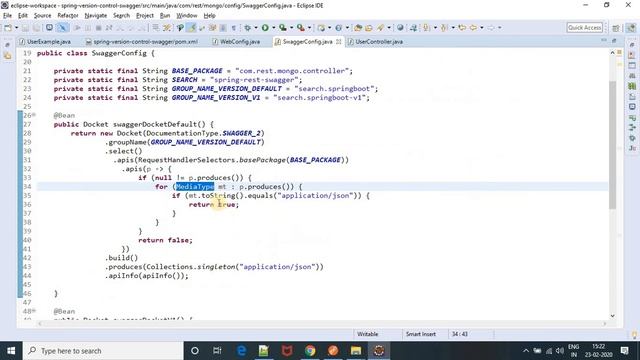This screenshot has width=640, height=360.
Task: Click the Smart Insert status bar entry
Action: tap(421, 334)
